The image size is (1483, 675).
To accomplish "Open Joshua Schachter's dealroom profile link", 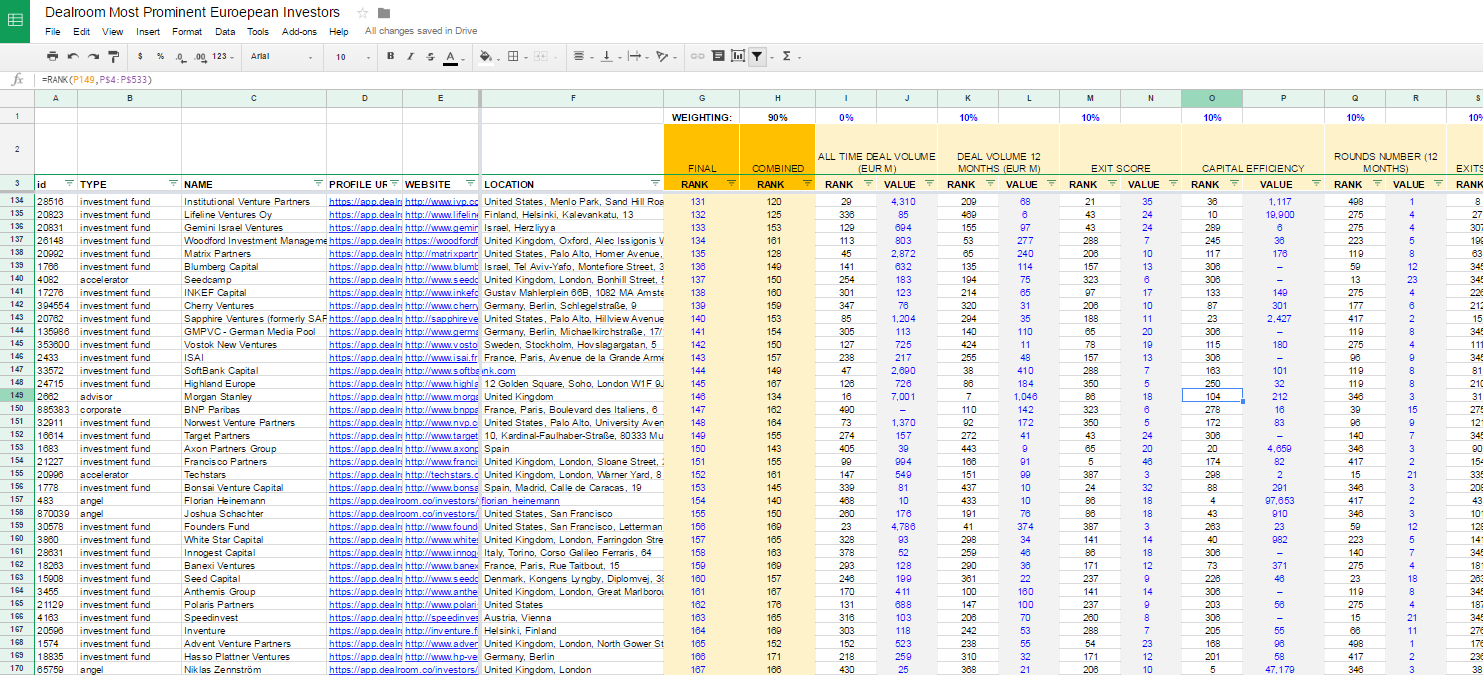I will (x=404, y=514).
